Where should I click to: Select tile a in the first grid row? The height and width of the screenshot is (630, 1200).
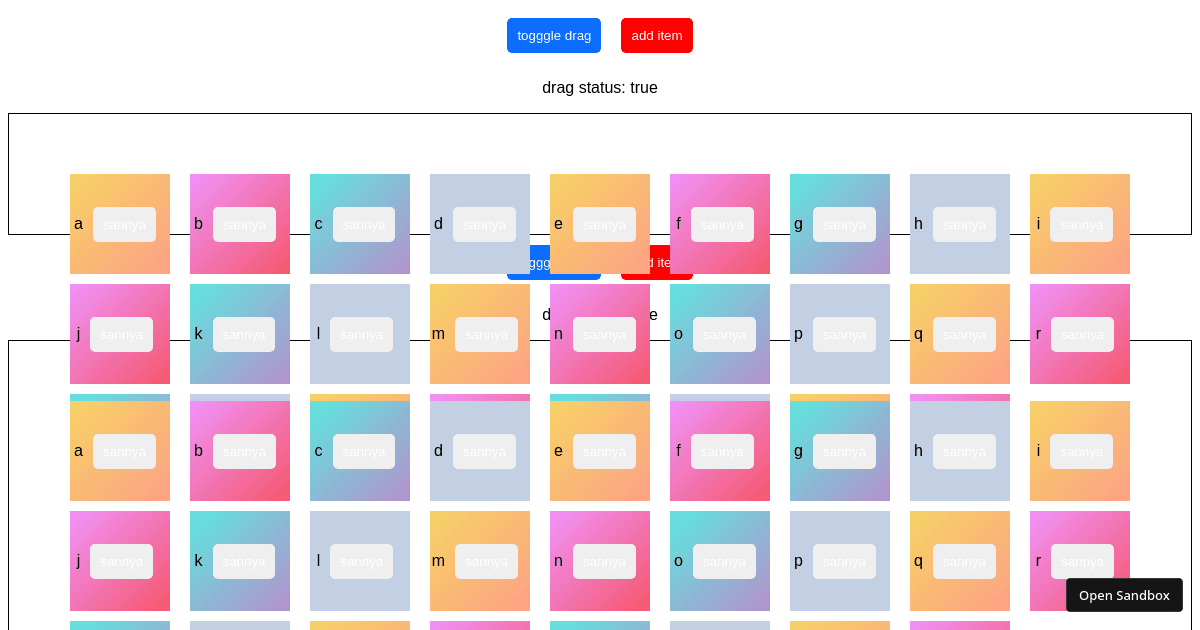tap(78, 224)
